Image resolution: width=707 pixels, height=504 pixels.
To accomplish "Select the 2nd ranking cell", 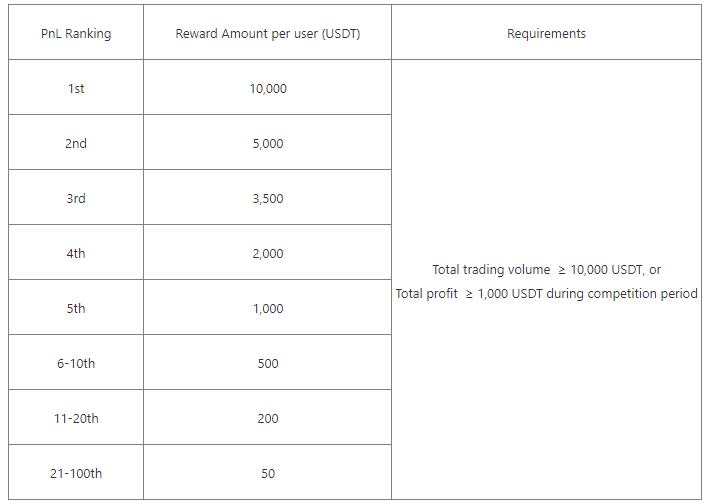I will click(76, 144).
